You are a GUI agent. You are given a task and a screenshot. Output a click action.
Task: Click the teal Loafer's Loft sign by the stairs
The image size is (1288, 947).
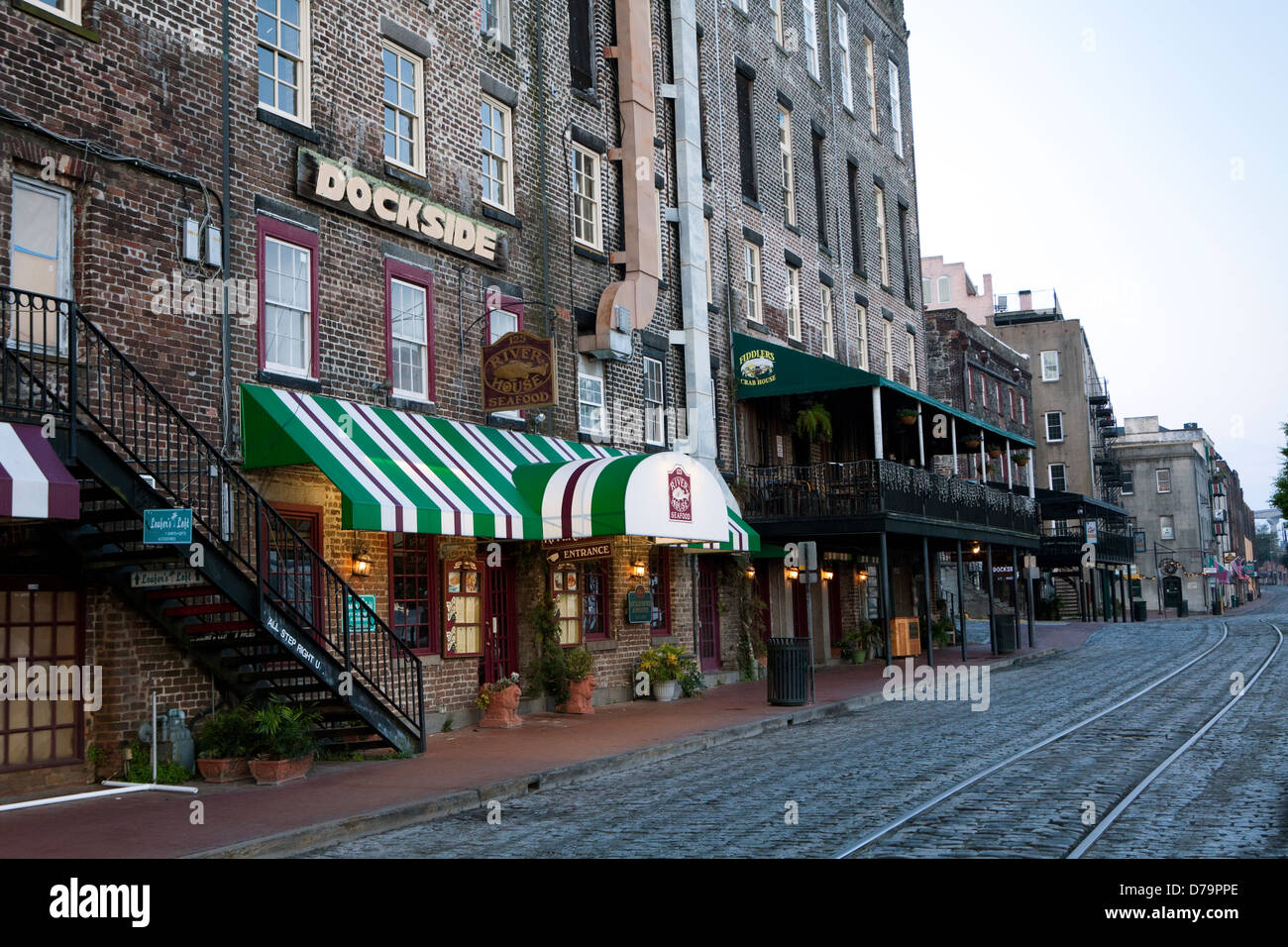coord(167,526)
